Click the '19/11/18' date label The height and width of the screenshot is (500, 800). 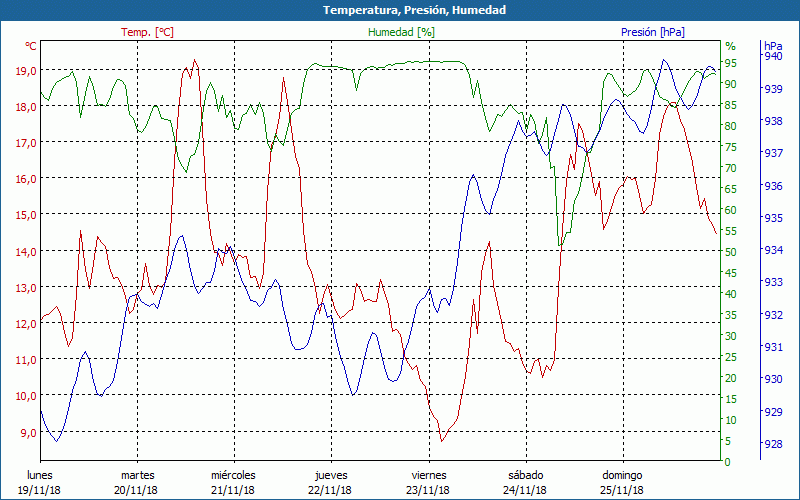tap(39, 491)
